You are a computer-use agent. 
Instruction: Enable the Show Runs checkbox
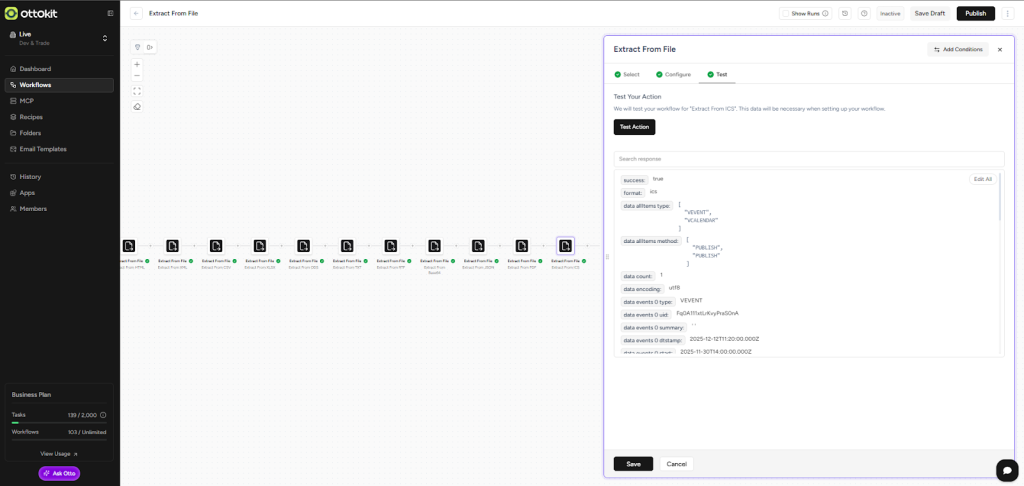tap(785, 14)
